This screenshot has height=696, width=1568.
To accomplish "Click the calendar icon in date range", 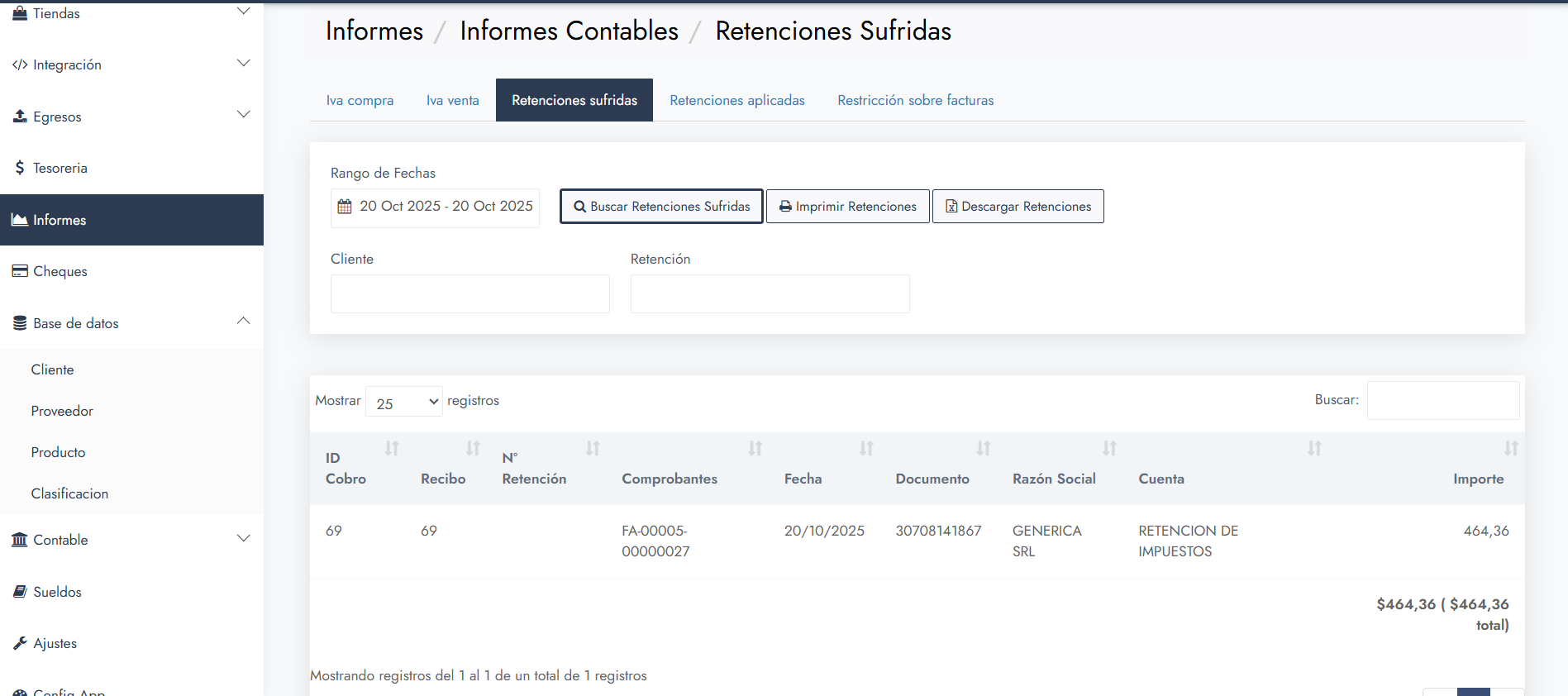I will 345,207.
